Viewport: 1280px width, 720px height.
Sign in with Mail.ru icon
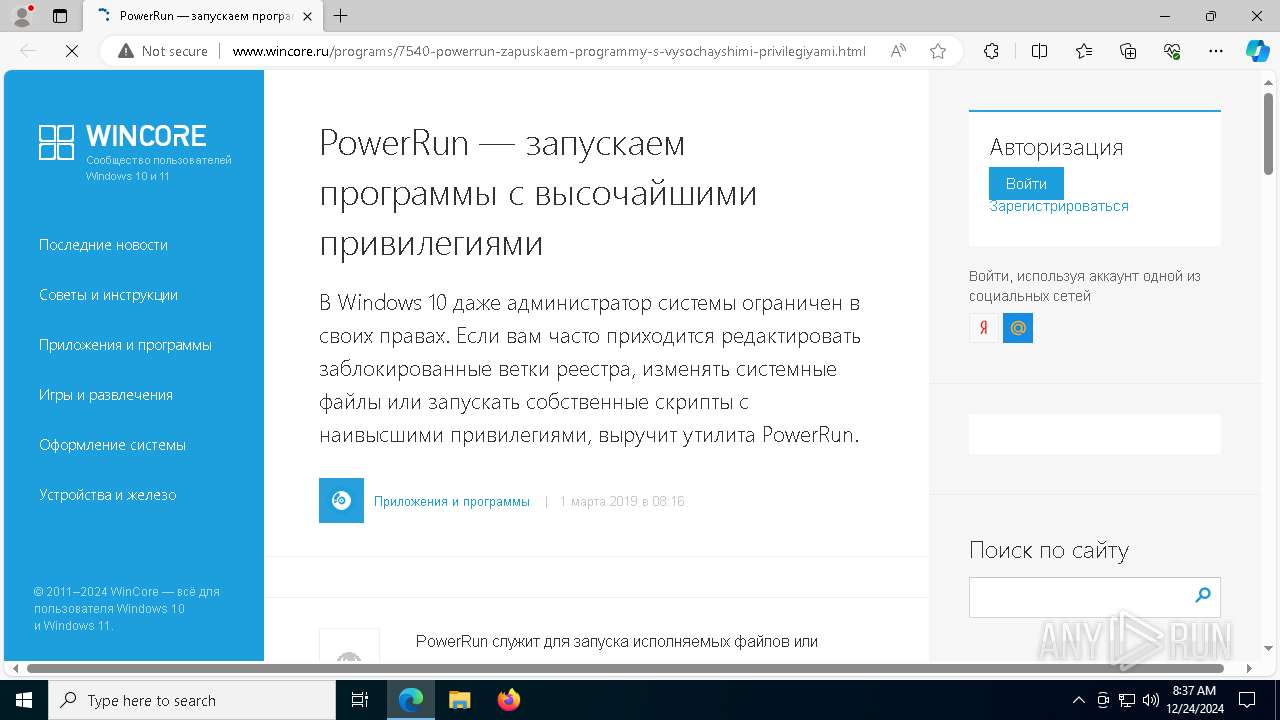pyautogui.click(x=1018, y=328)
